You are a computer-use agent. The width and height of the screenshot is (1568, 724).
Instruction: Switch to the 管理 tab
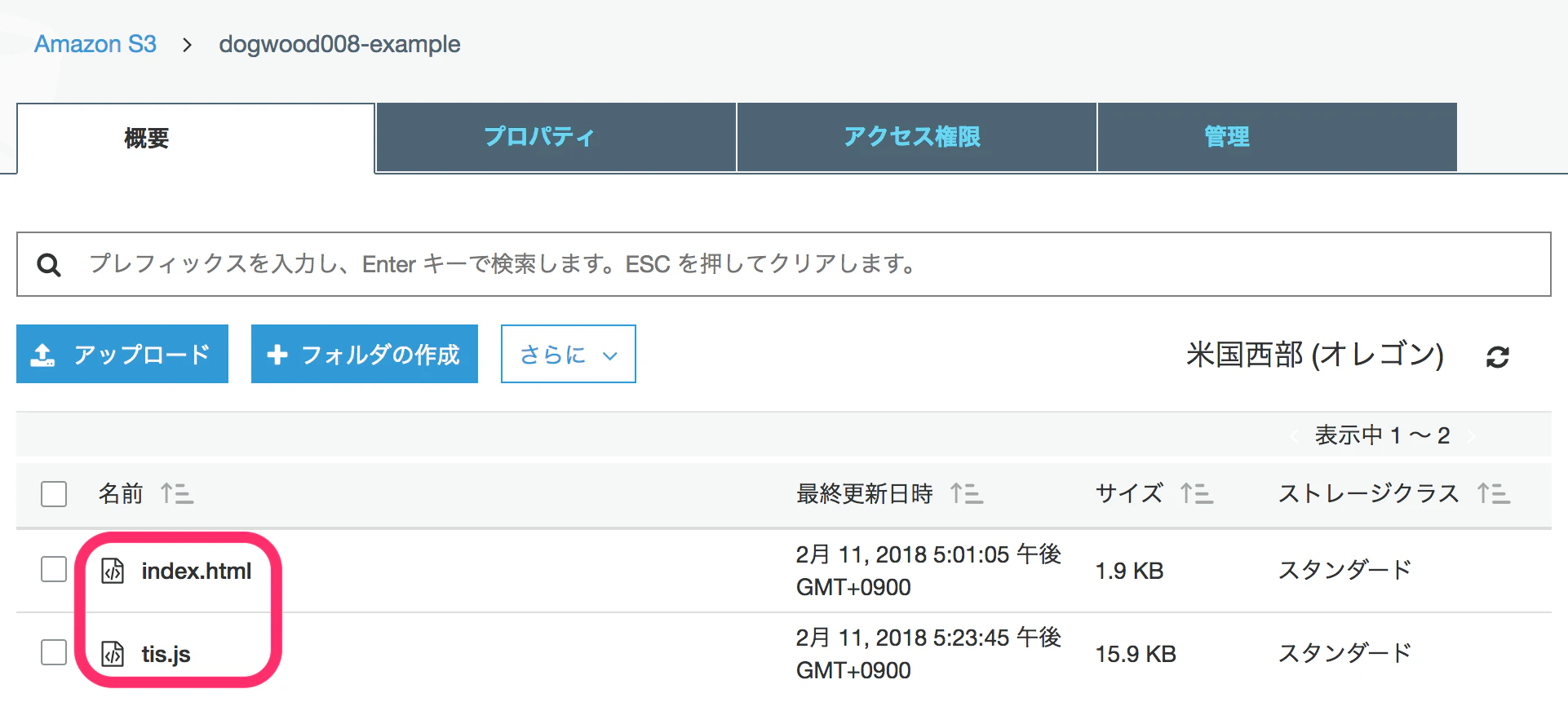click(x=1278, y=137)
